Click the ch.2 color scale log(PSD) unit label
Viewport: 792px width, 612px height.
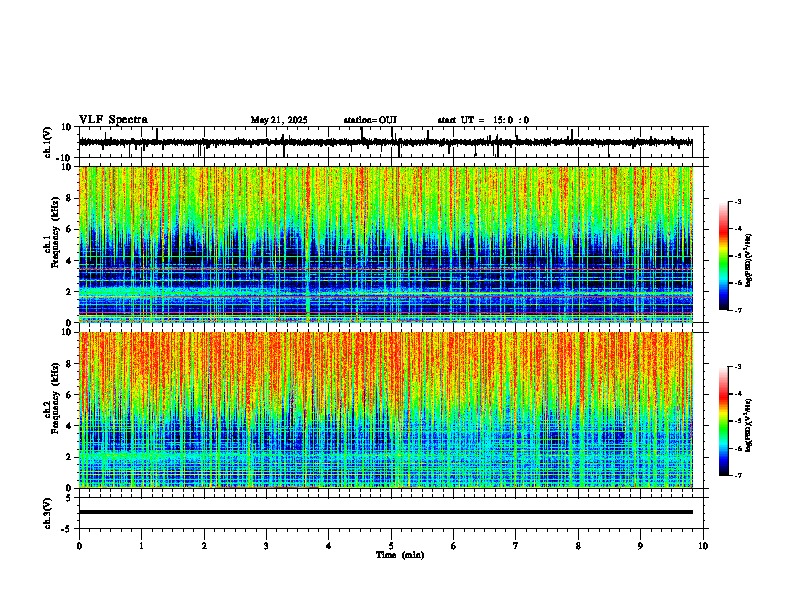[x=749, y=425]
